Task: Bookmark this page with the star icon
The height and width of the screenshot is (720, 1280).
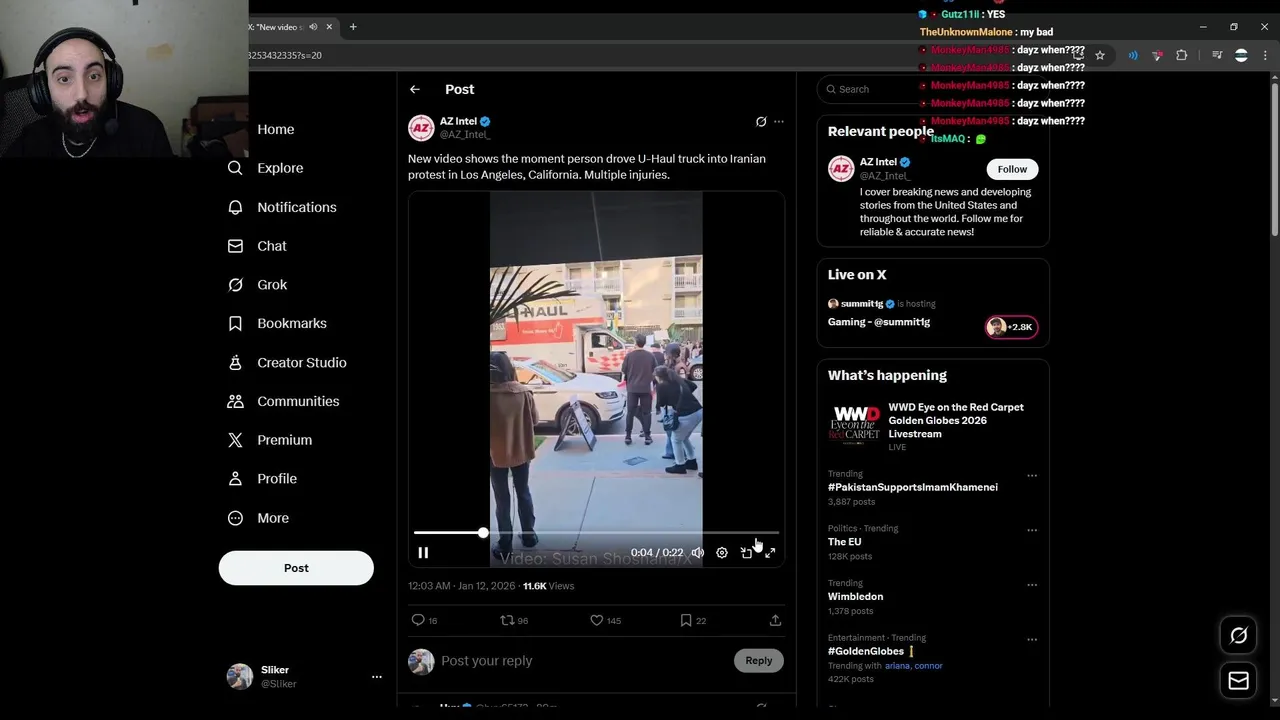Action: click(x=1100, y=55)
